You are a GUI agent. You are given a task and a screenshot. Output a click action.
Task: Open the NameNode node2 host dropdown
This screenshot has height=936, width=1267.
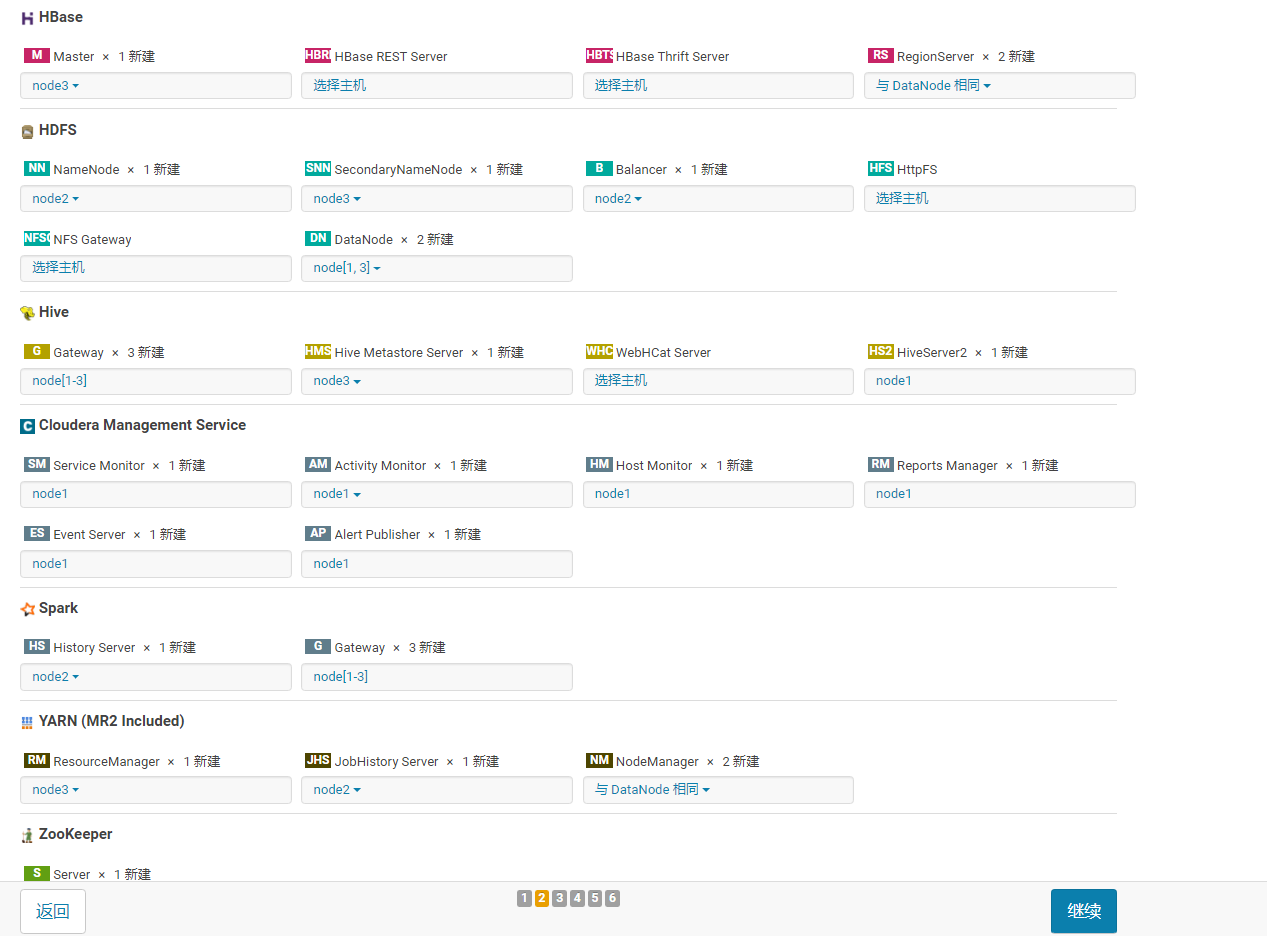pos(156,199)
